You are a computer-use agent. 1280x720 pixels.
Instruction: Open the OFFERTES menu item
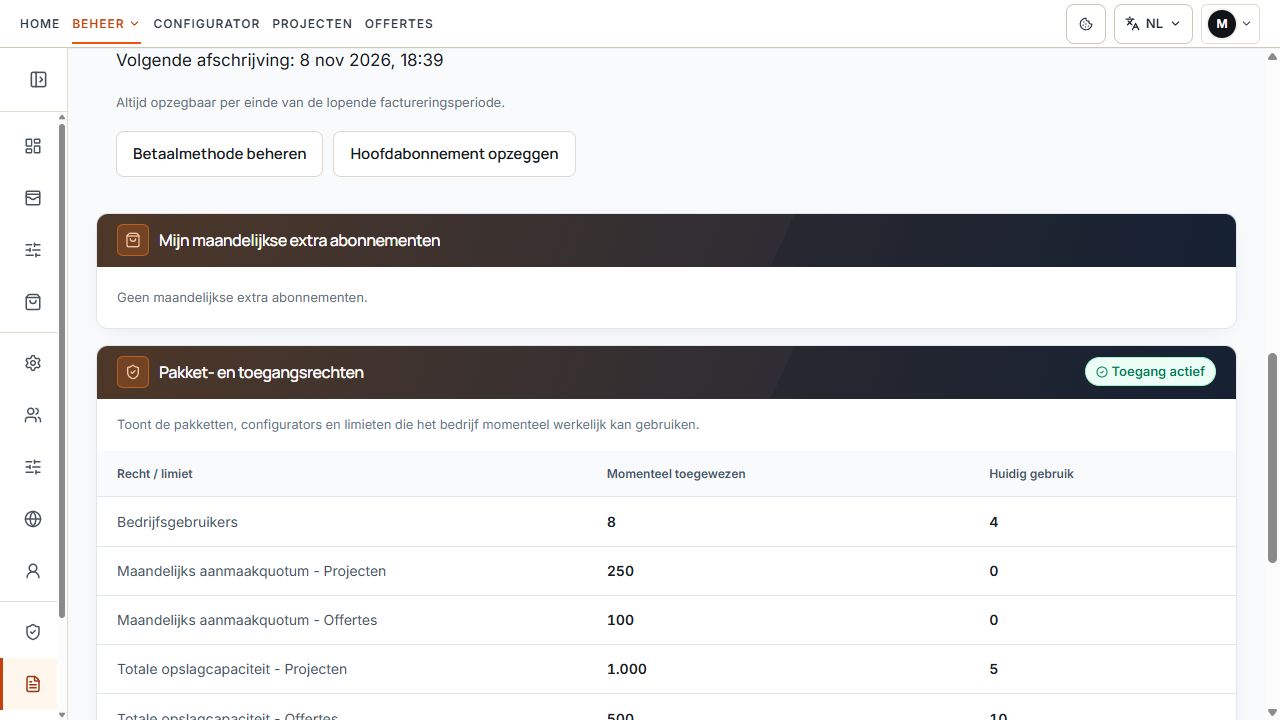[x=399, y=24]
